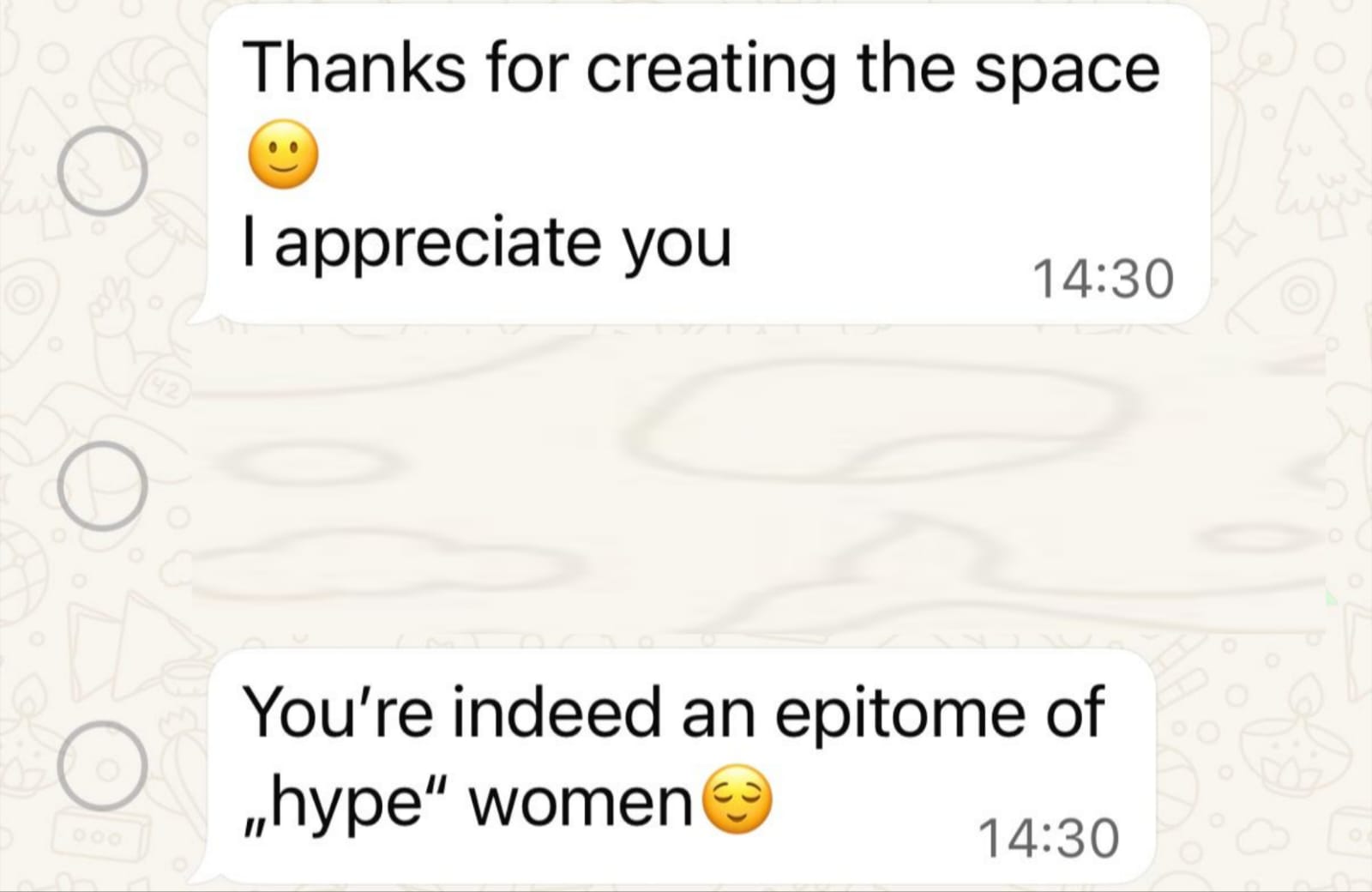Click the 14:30 timestamp on the last message
This screenshot has width=1372, height=892.
(x=1048, y=838)
